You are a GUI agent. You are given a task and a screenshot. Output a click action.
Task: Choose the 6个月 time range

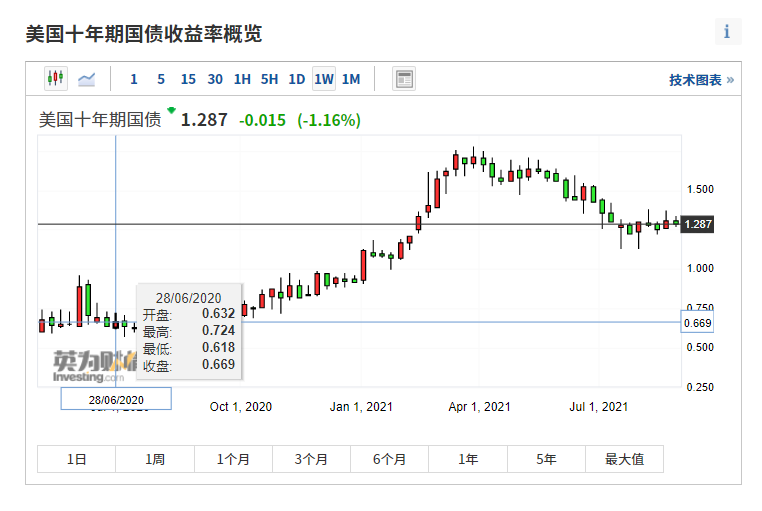[x=390, y=459]
